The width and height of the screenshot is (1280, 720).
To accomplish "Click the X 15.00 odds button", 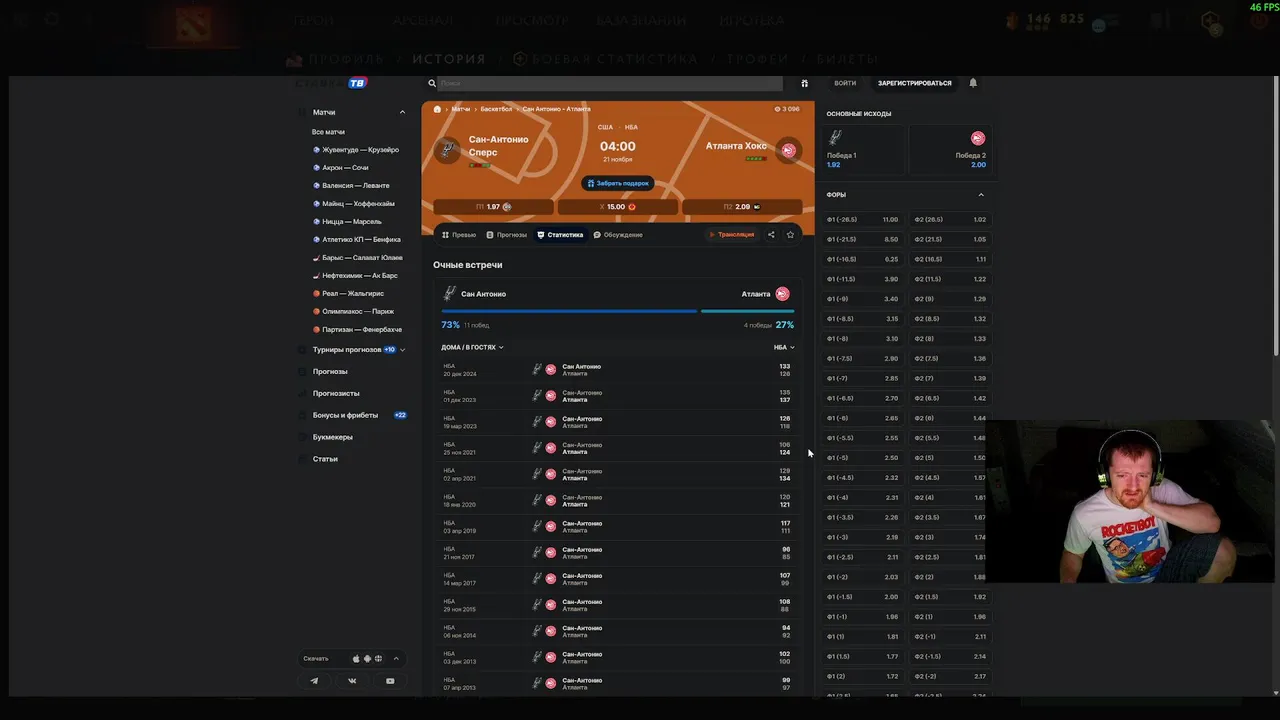I will pyautogui.click(x=618, y=207).
